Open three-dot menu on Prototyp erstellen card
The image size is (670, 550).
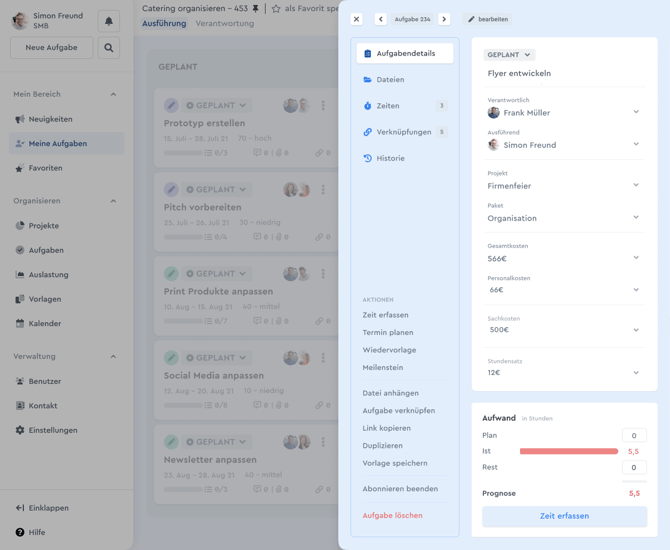pos(323,106)
